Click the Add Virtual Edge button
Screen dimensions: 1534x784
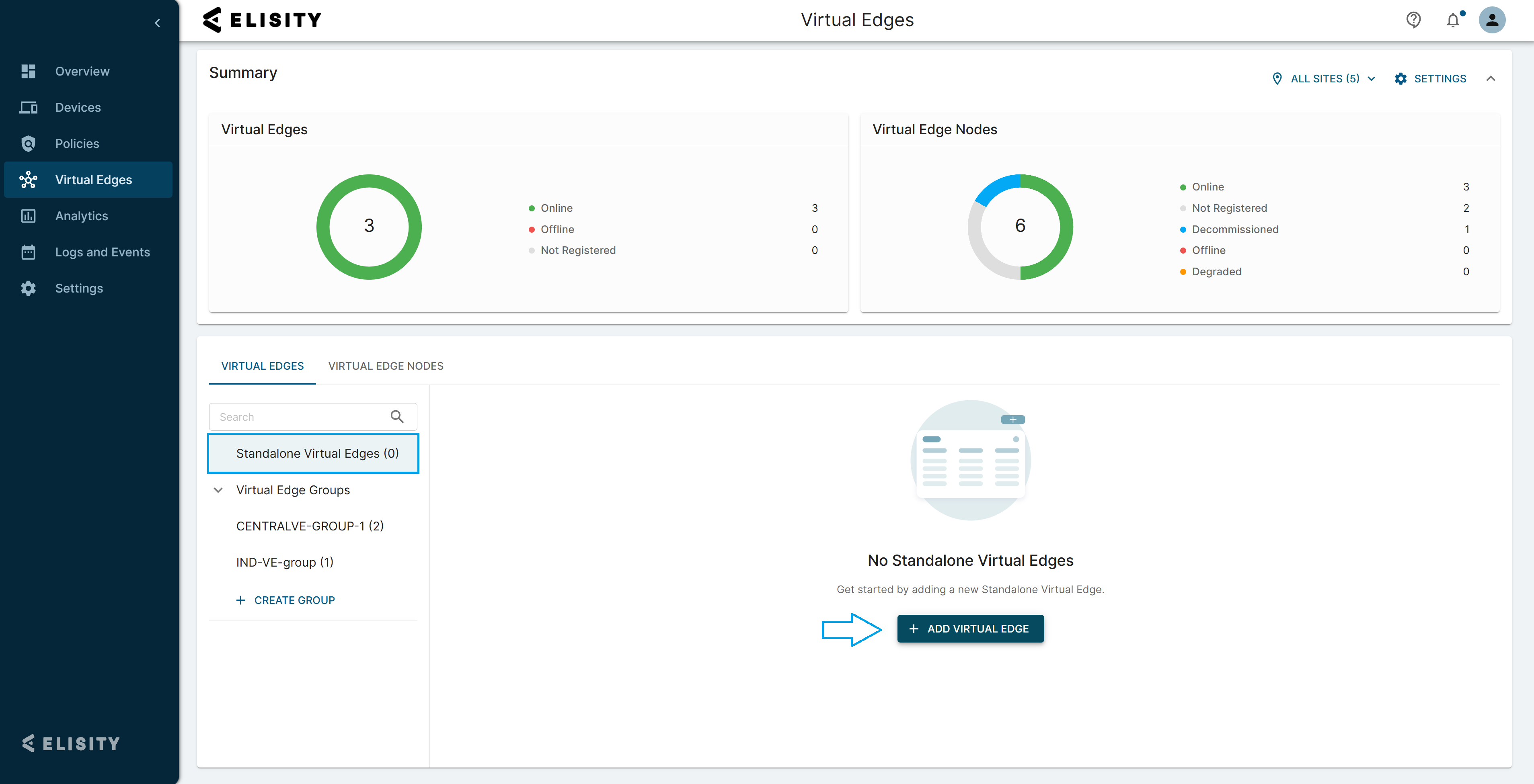969,628
